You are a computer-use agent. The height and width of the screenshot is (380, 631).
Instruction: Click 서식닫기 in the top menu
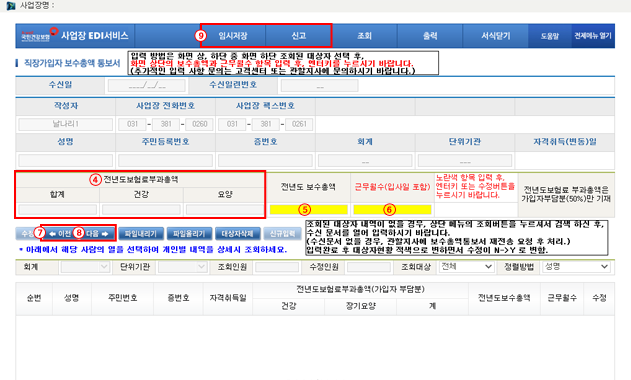point(495,36)
